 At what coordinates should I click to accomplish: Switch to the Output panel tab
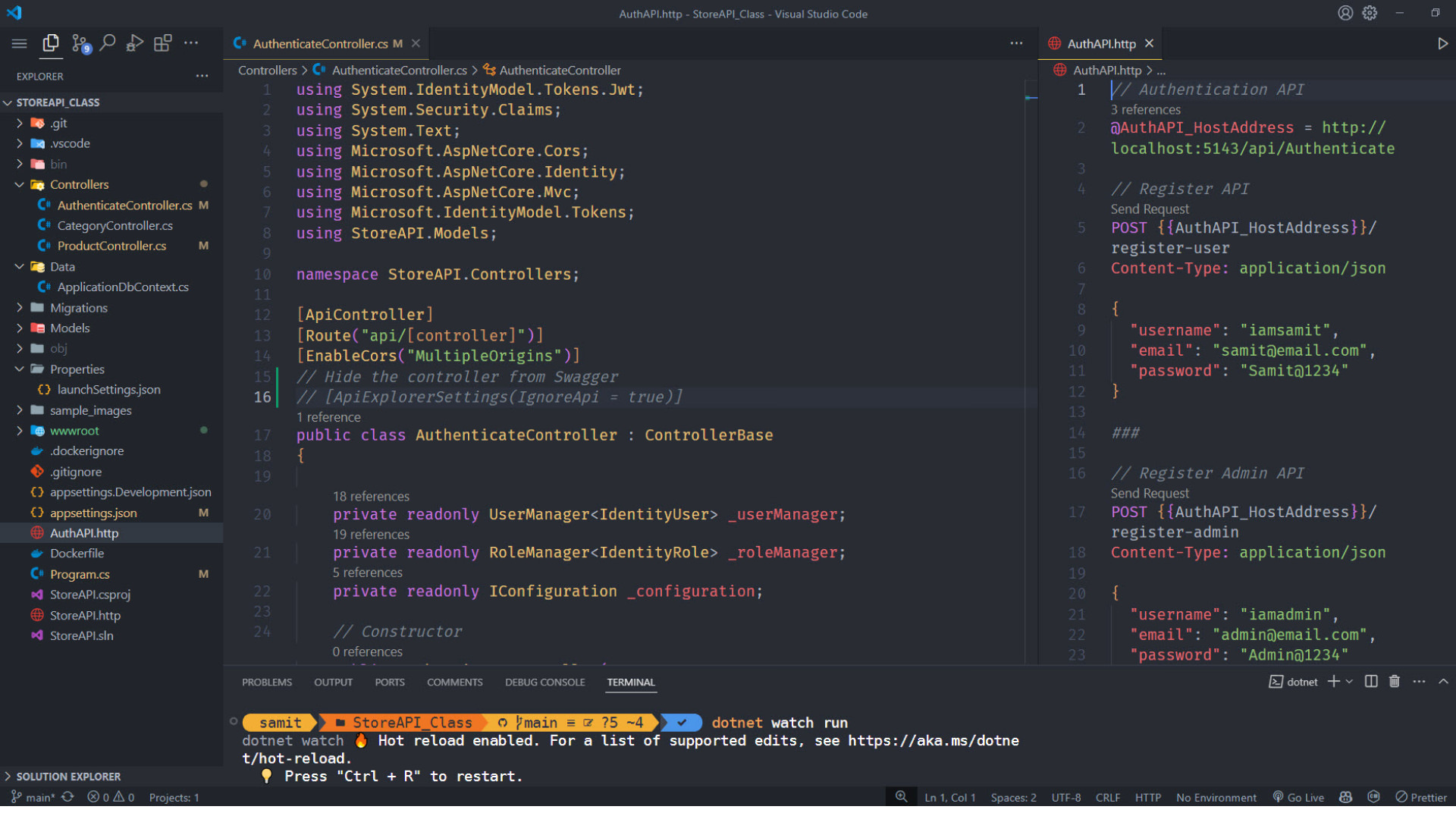[333, 682]
